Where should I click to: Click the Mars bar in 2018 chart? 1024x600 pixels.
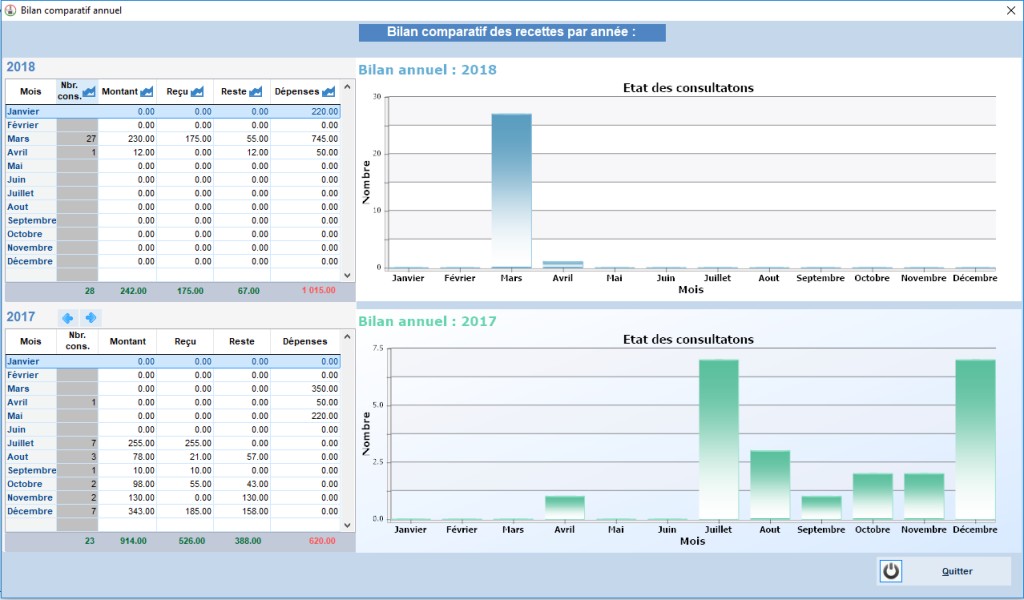coord(511,190)
